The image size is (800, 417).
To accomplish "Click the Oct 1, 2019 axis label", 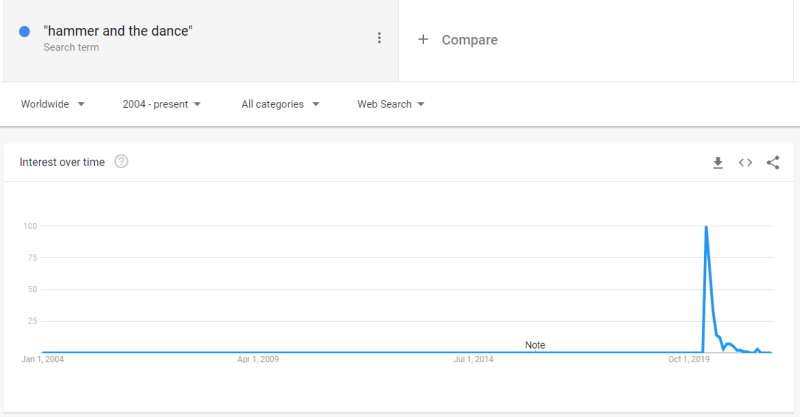I will click(689, 359).
